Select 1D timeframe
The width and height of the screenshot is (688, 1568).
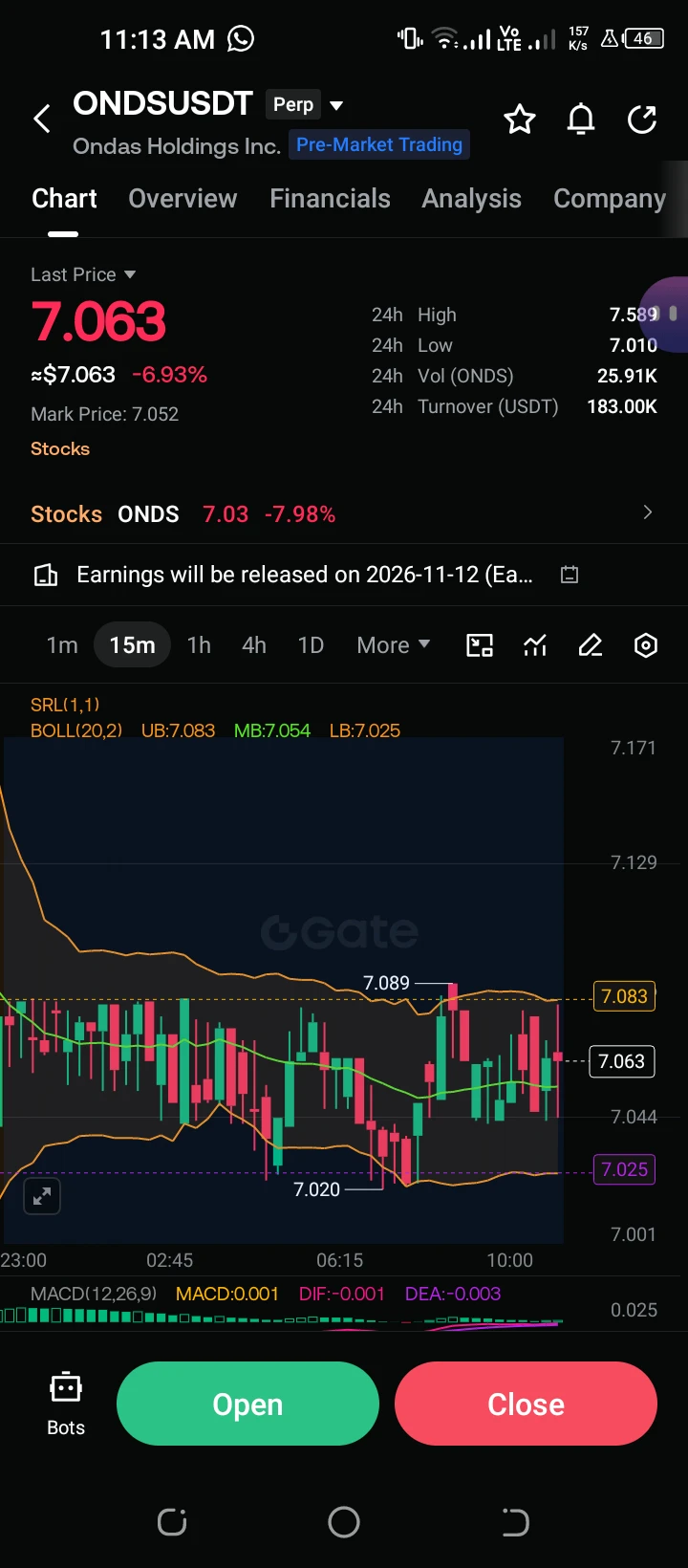coord(311,645)
